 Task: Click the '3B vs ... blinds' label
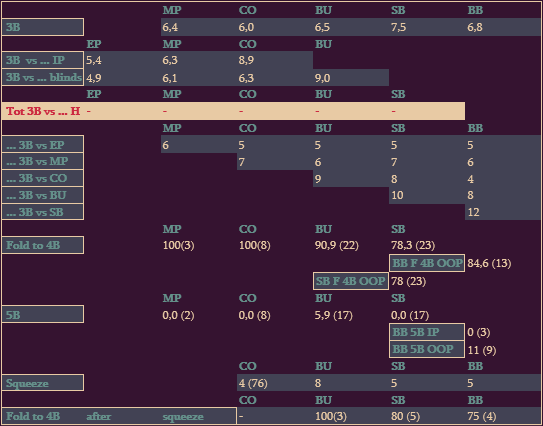pos(42,77)
